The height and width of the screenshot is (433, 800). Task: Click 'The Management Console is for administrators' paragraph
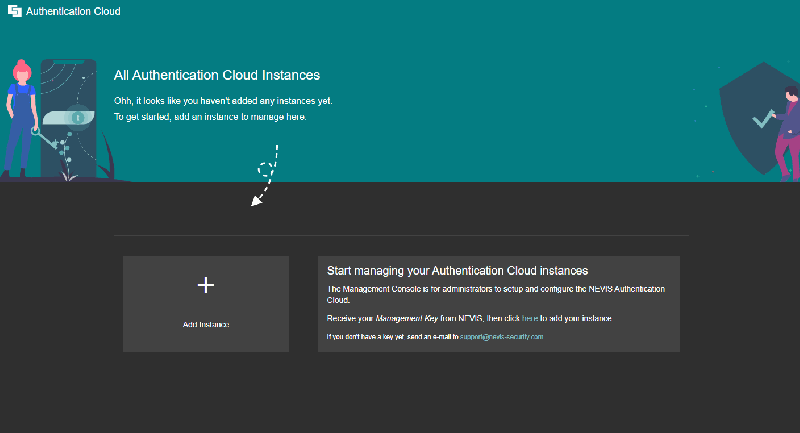[x=495, y=294]
